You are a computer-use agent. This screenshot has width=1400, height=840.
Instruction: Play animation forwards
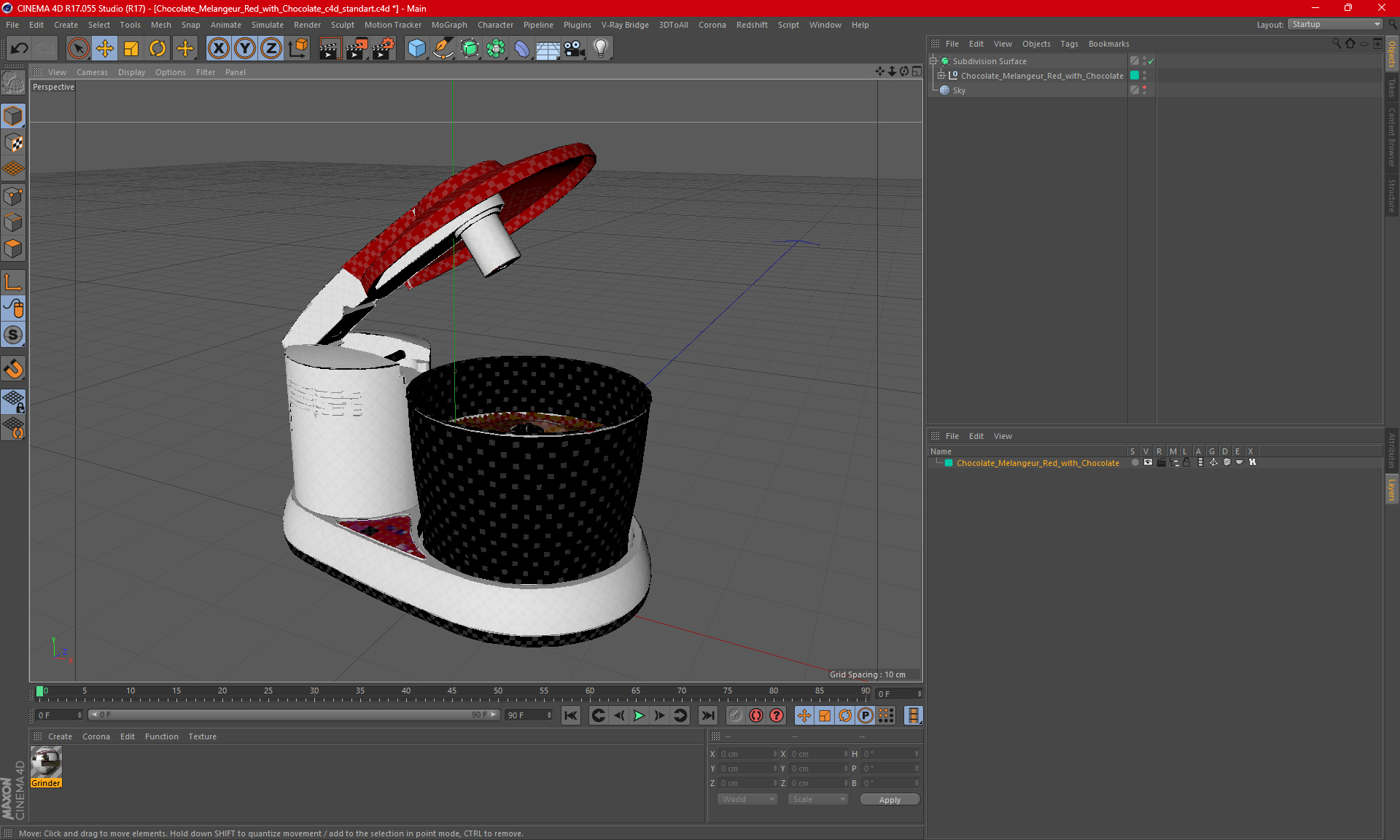pos(639,715)
